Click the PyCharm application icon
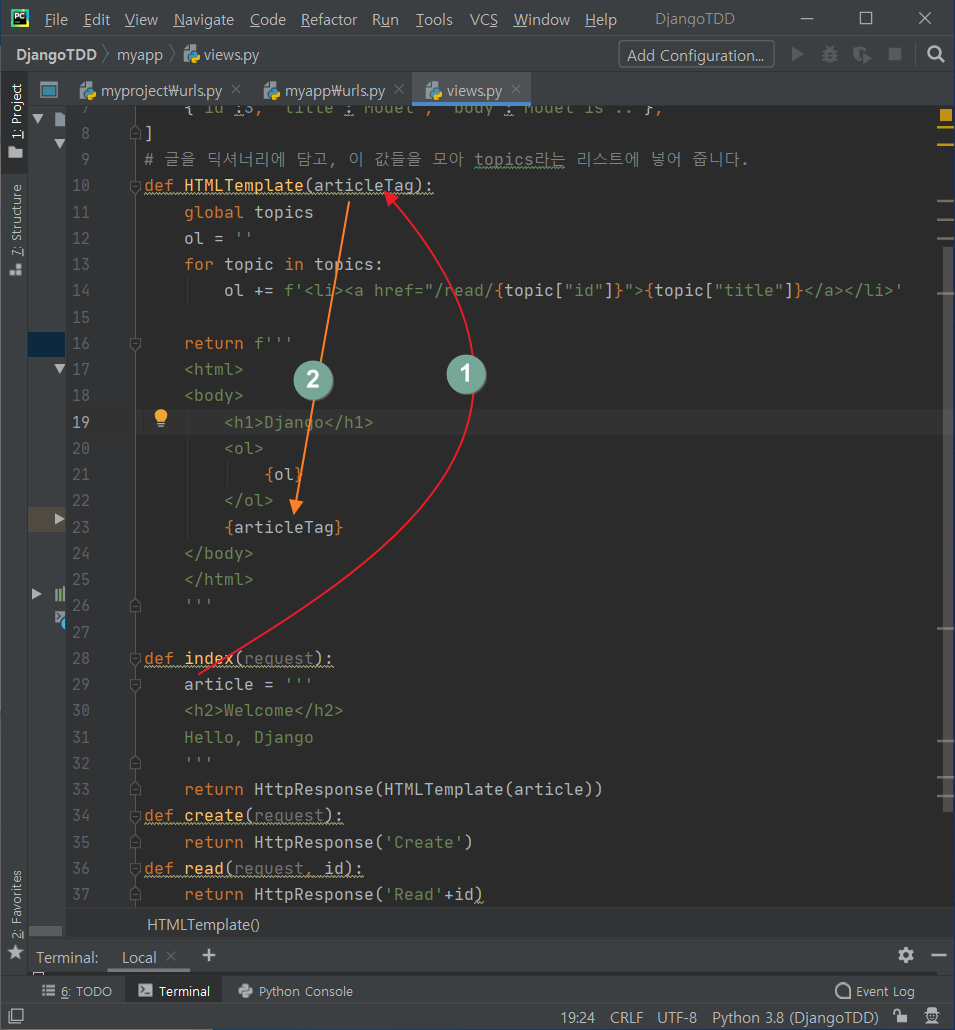Screen dimensions: 955x1030 click(x=20, y=18)
